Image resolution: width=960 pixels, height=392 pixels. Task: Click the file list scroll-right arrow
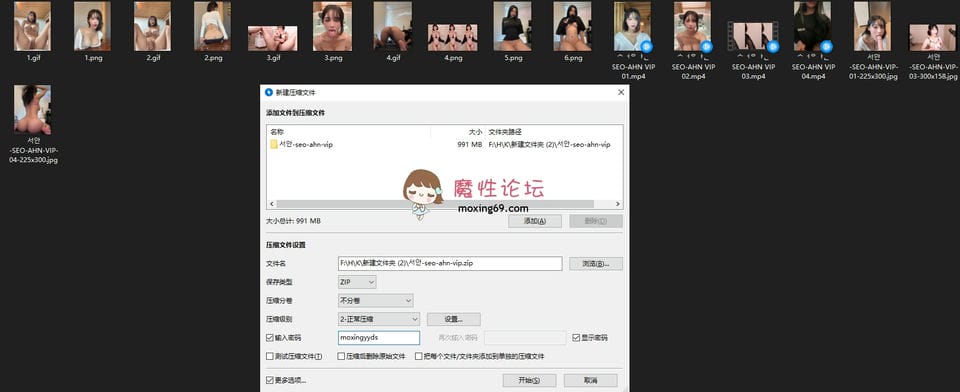618,204
